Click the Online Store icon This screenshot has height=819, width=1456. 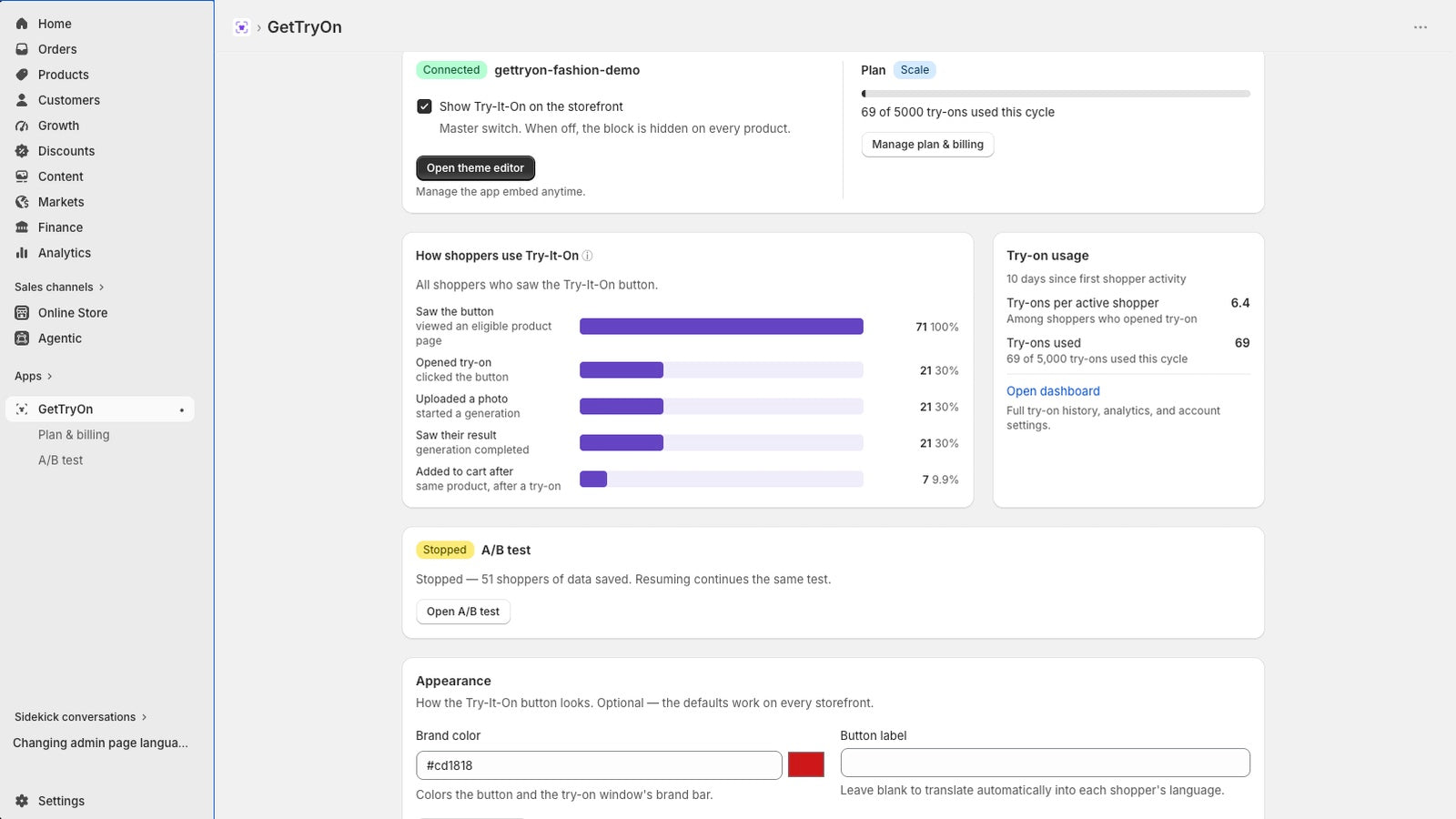22,313
